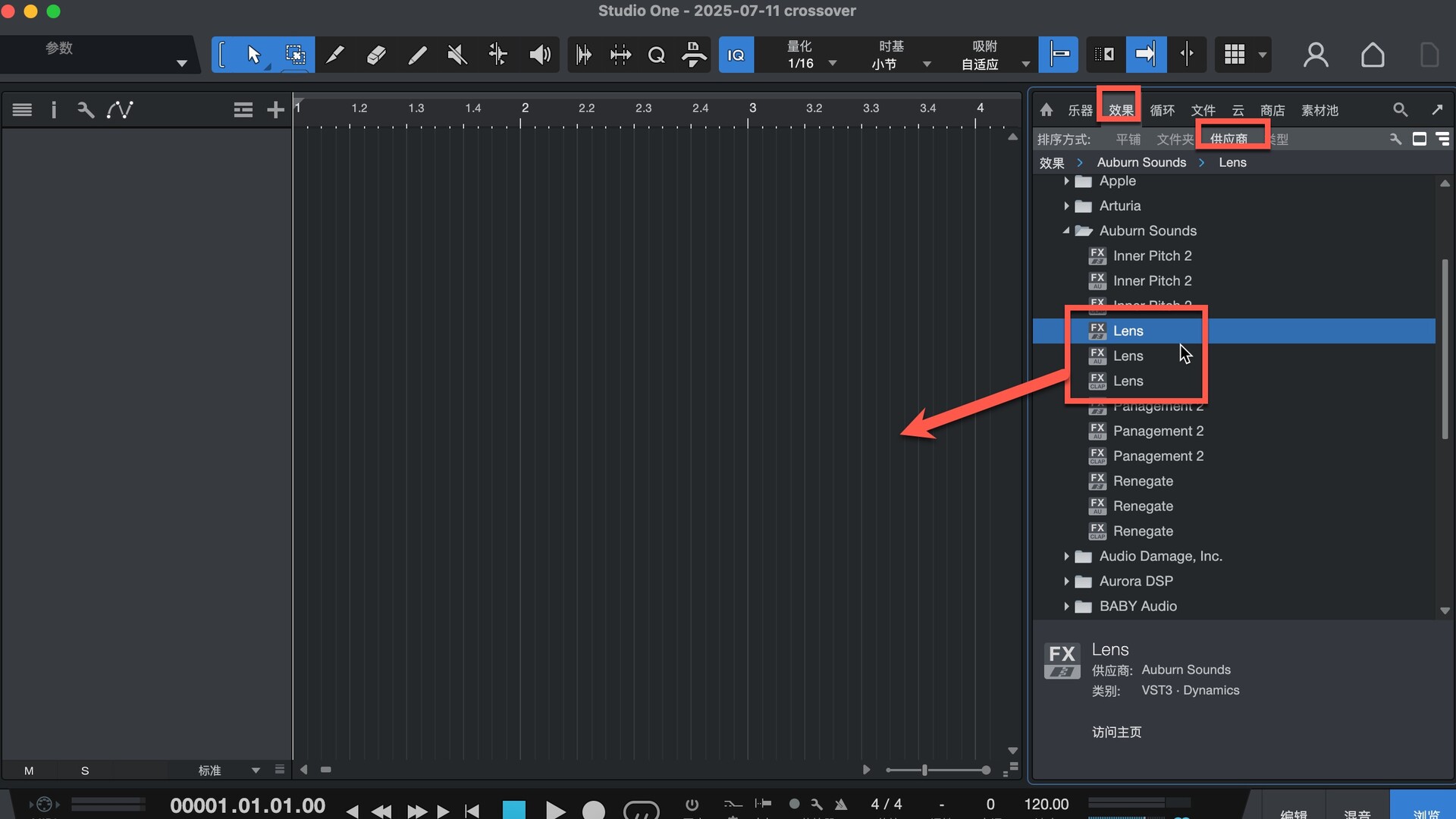Switch to the 素材池 browser tab
Viewport: 1456px width, 819px height.
click(1319, 111)
